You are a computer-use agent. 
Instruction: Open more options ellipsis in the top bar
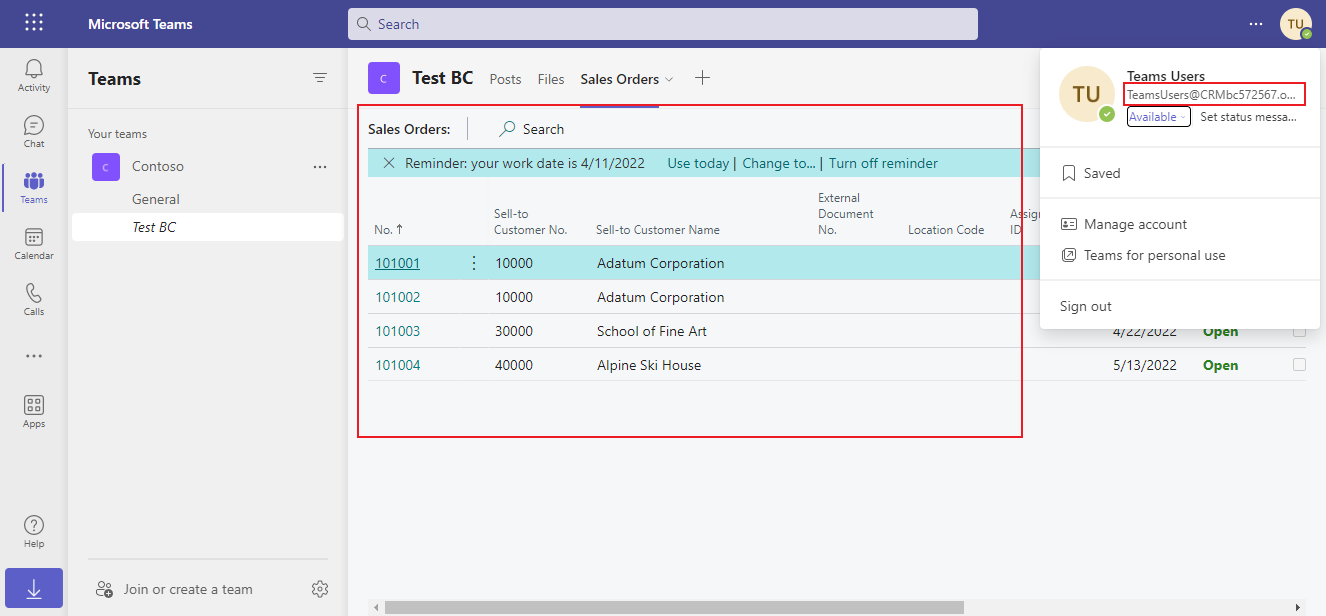(x=1255, y=23)
